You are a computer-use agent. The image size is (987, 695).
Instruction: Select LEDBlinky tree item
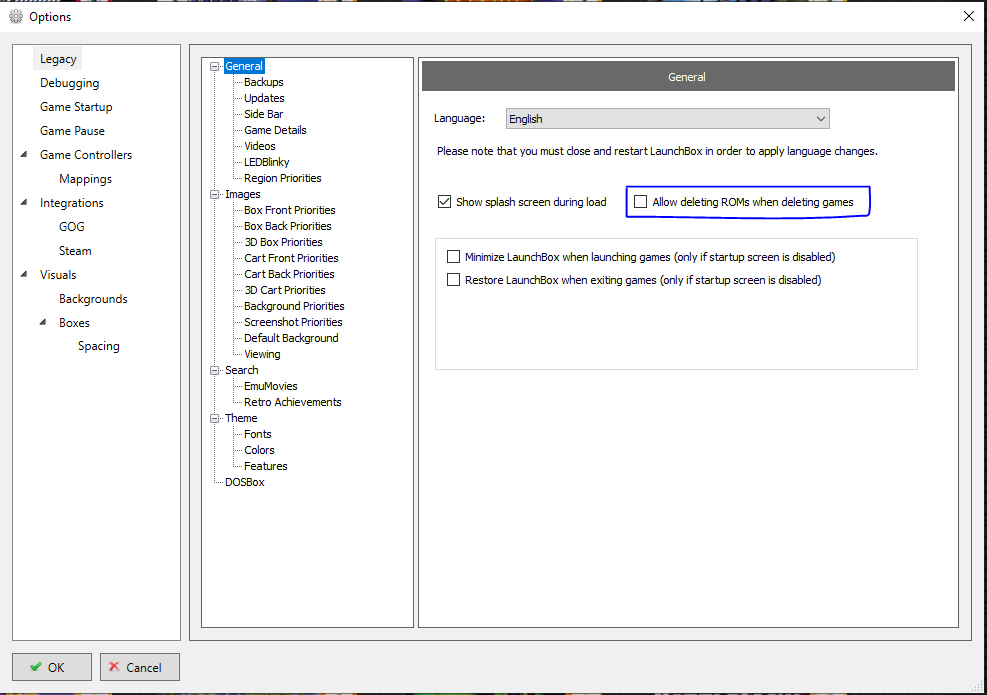pyautogui.click(x=267, y=162)
